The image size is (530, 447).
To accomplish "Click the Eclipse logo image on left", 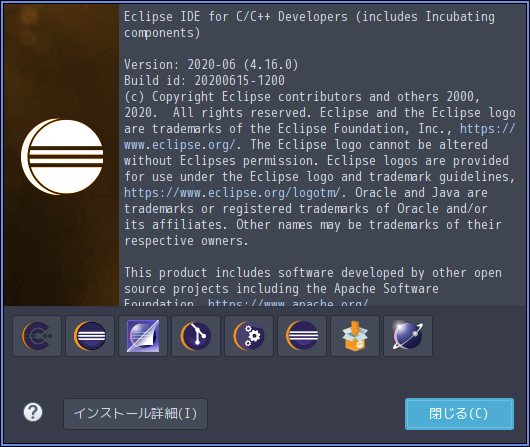I will coord(62,156).
